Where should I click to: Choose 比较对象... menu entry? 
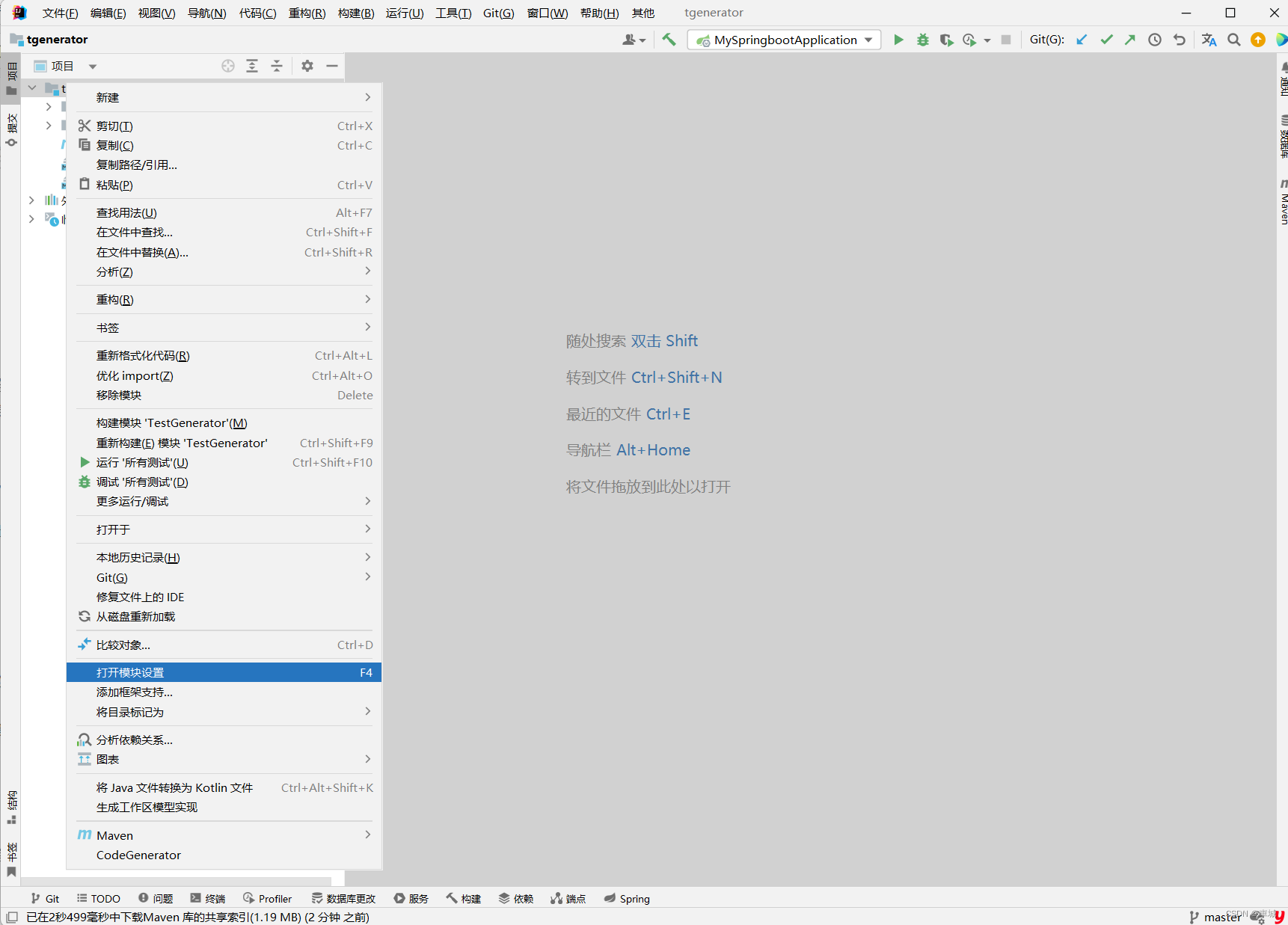pyautogui.click(x=224, y=645)
